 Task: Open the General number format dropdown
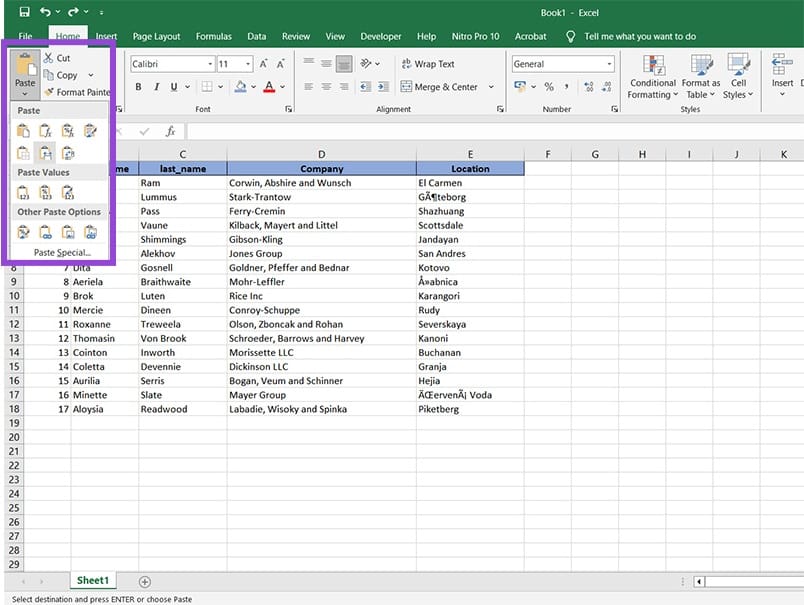pyautogui.click(x=608, y=64)
